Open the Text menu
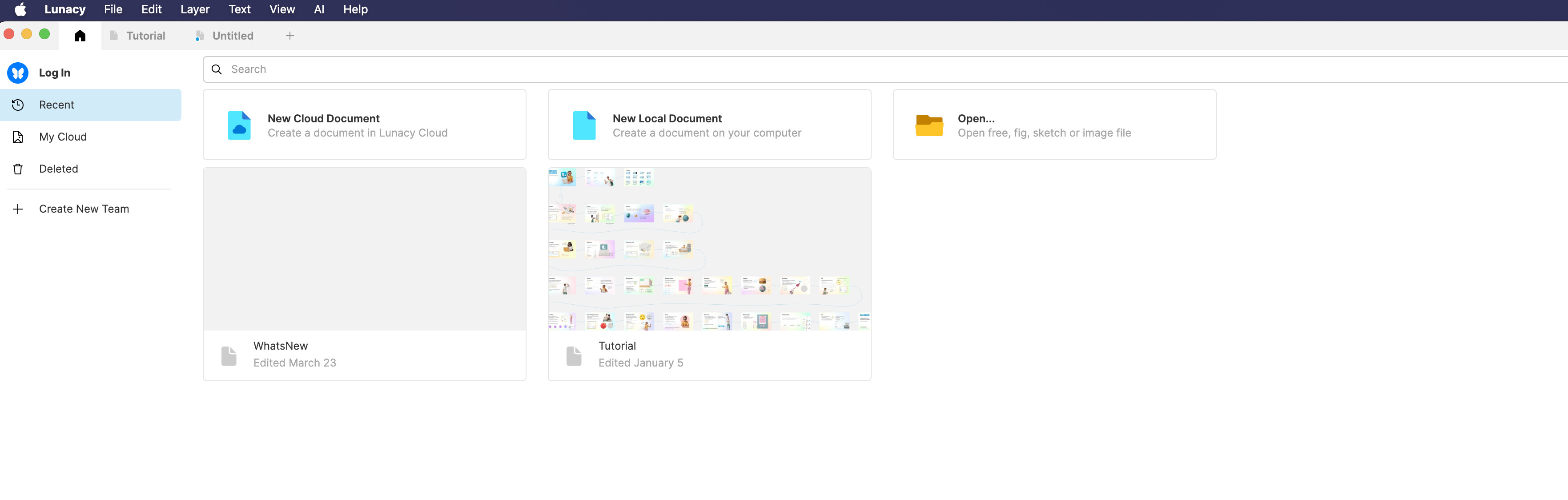The image size is (1568, 500). tap(239, 9)
